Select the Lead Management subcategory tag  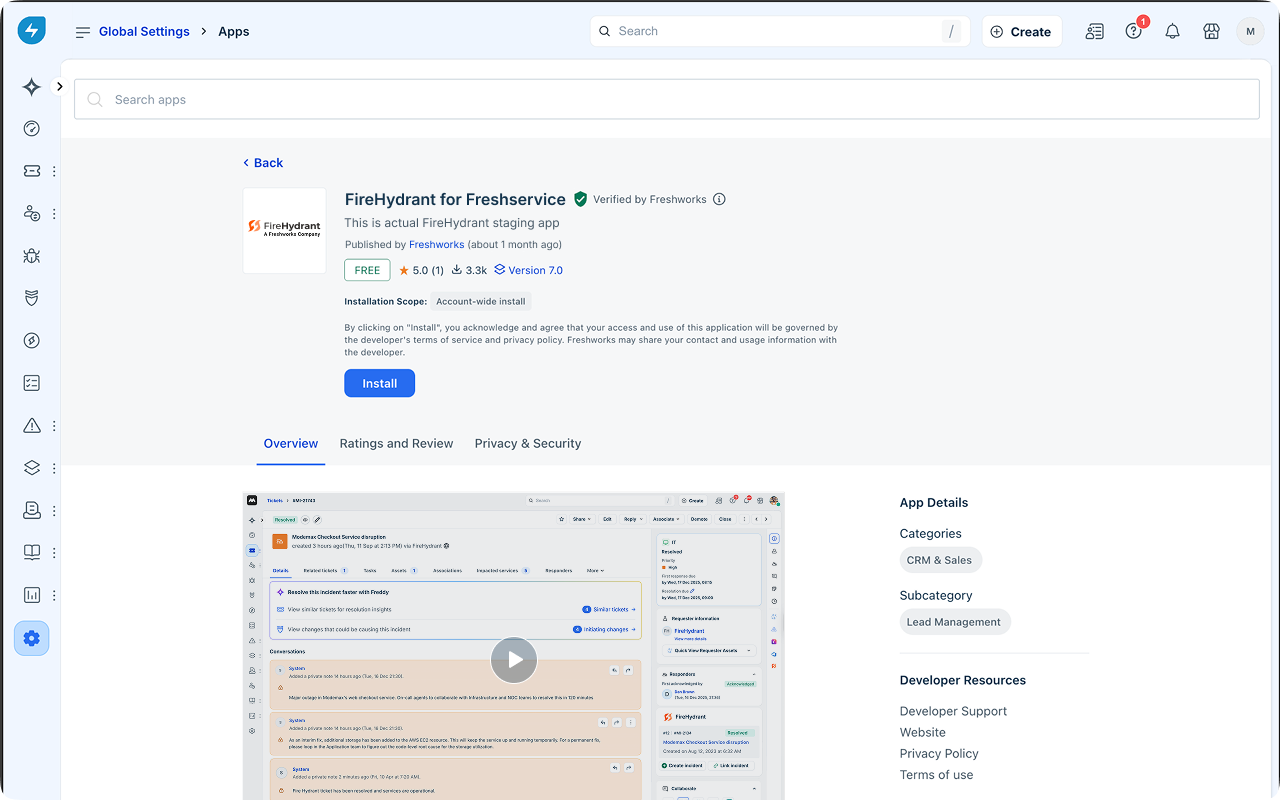pyautogui.click(x=954, y=622)
